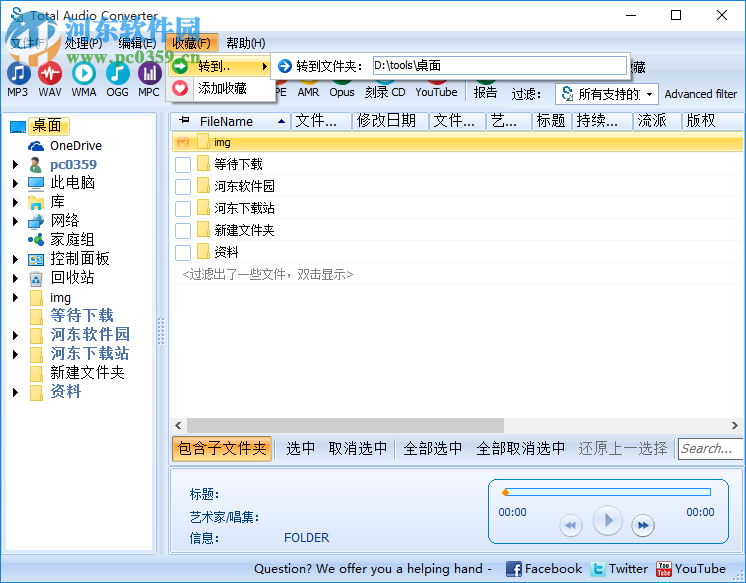Expand 控制面板 tree node arrow
The width and height of the screenshot is (746, 583).
point(15,259)
